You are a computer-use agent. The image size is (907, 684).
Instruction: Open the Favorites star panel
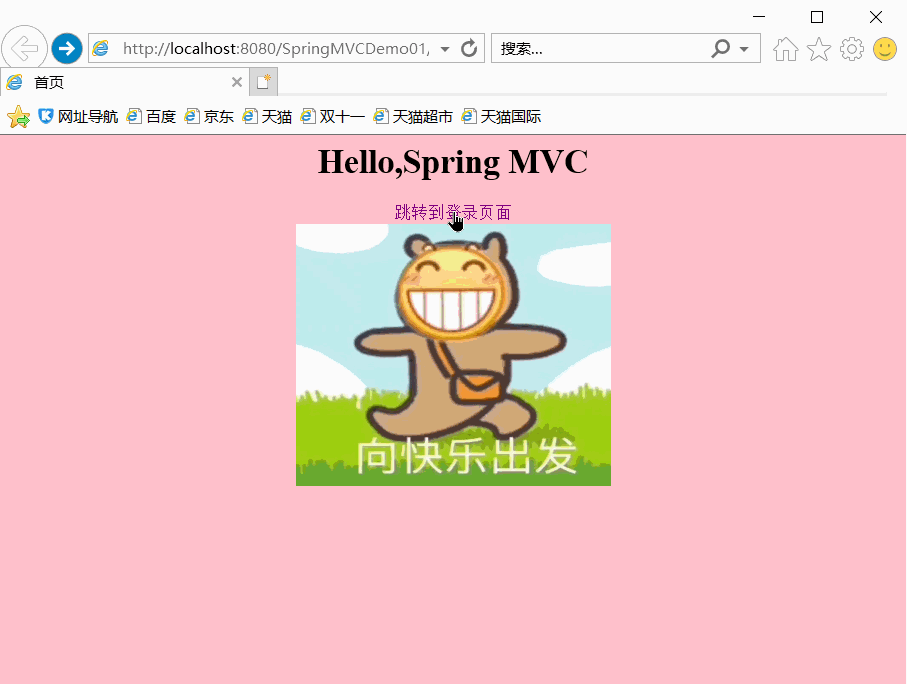coord(819,48)
